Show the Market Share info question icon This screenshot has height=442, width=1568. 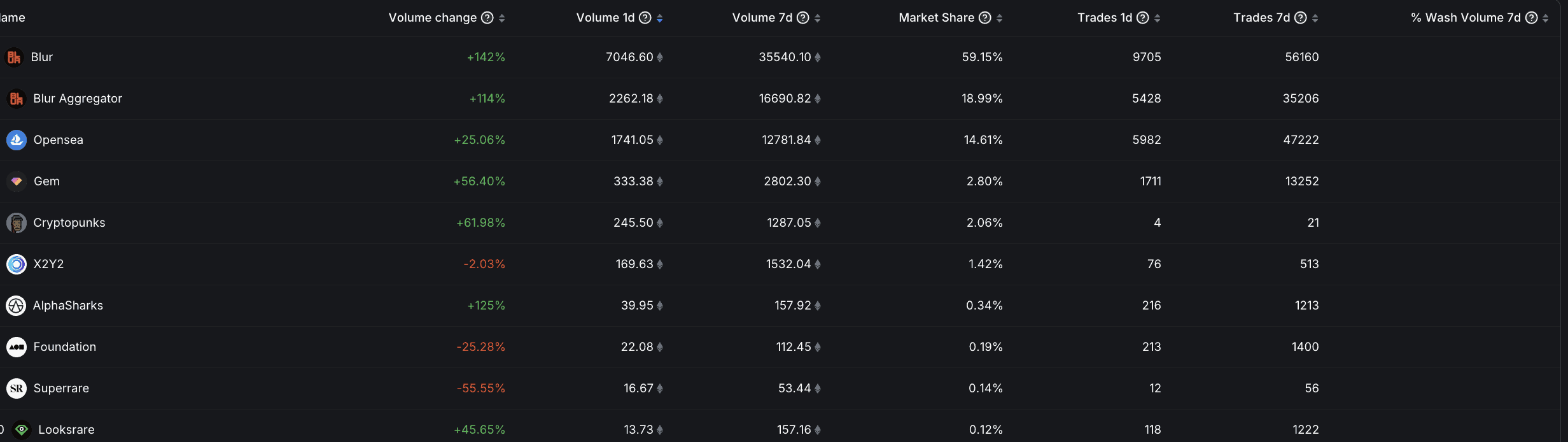(985, 18)
